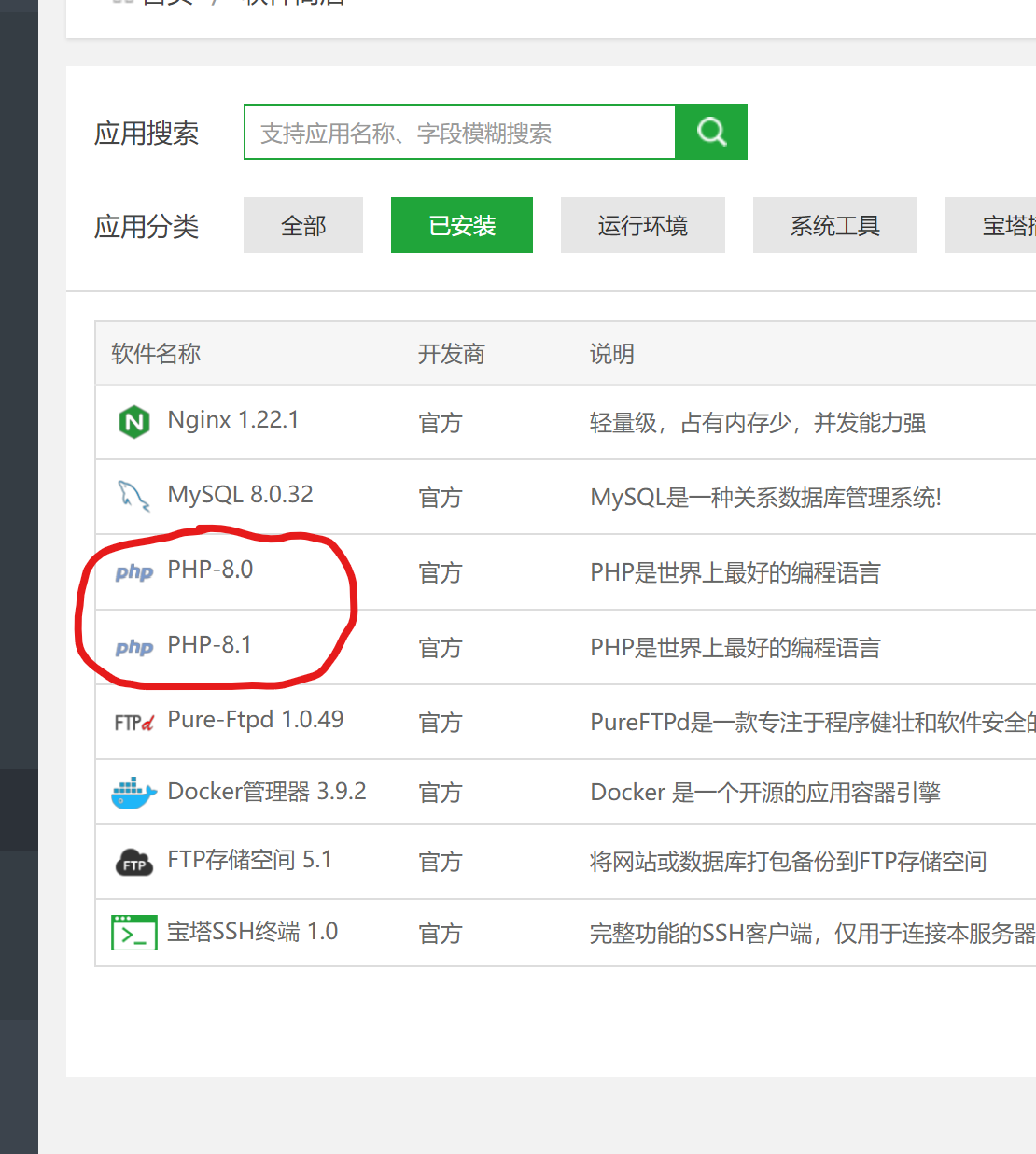Click the green search magnifier button
This screenshot has width=1036, height=1154.
click(710, 132)
